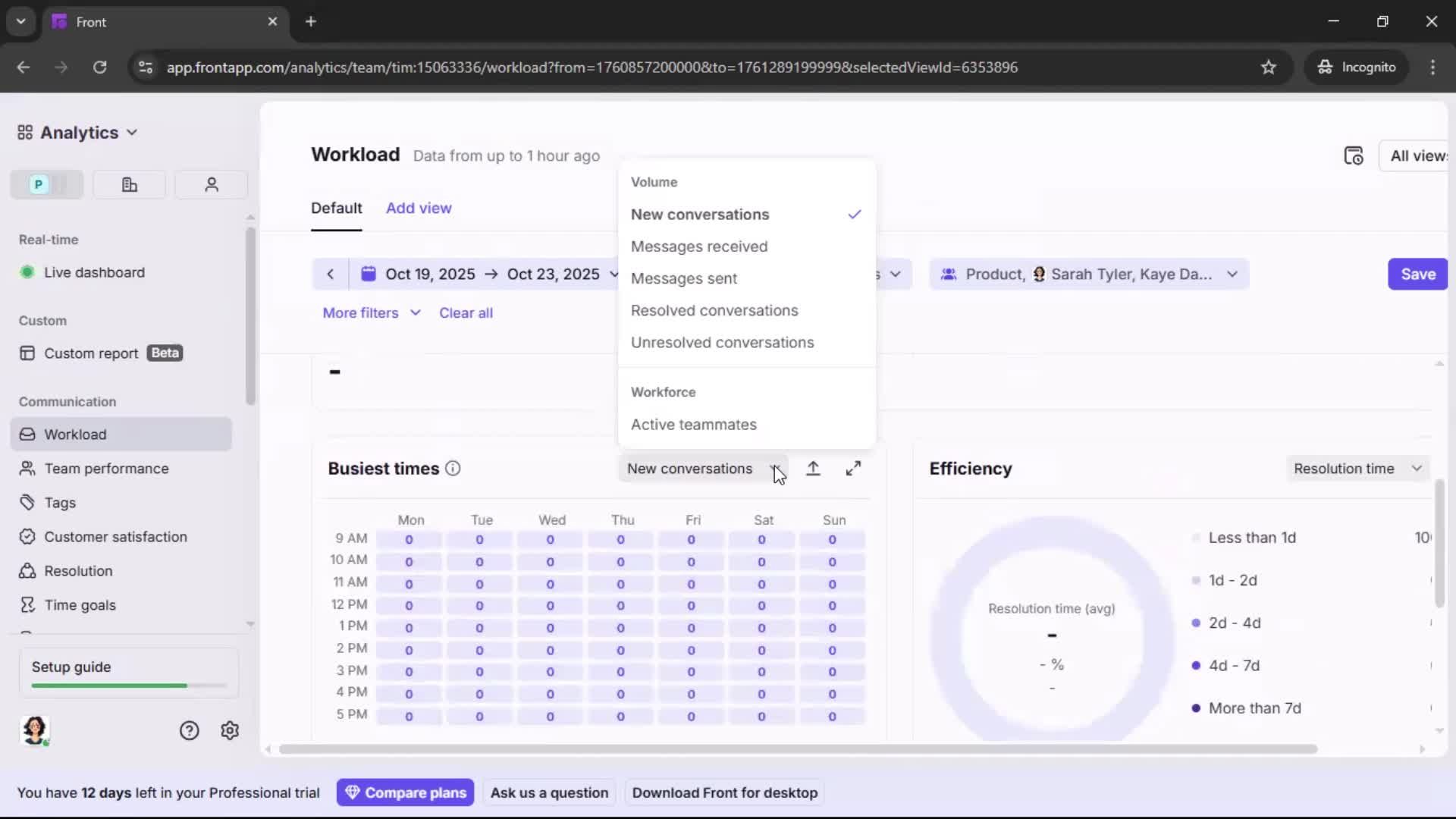Export the Busiest times chart
Screen dimensions: 1456x819
pos(813,469)
